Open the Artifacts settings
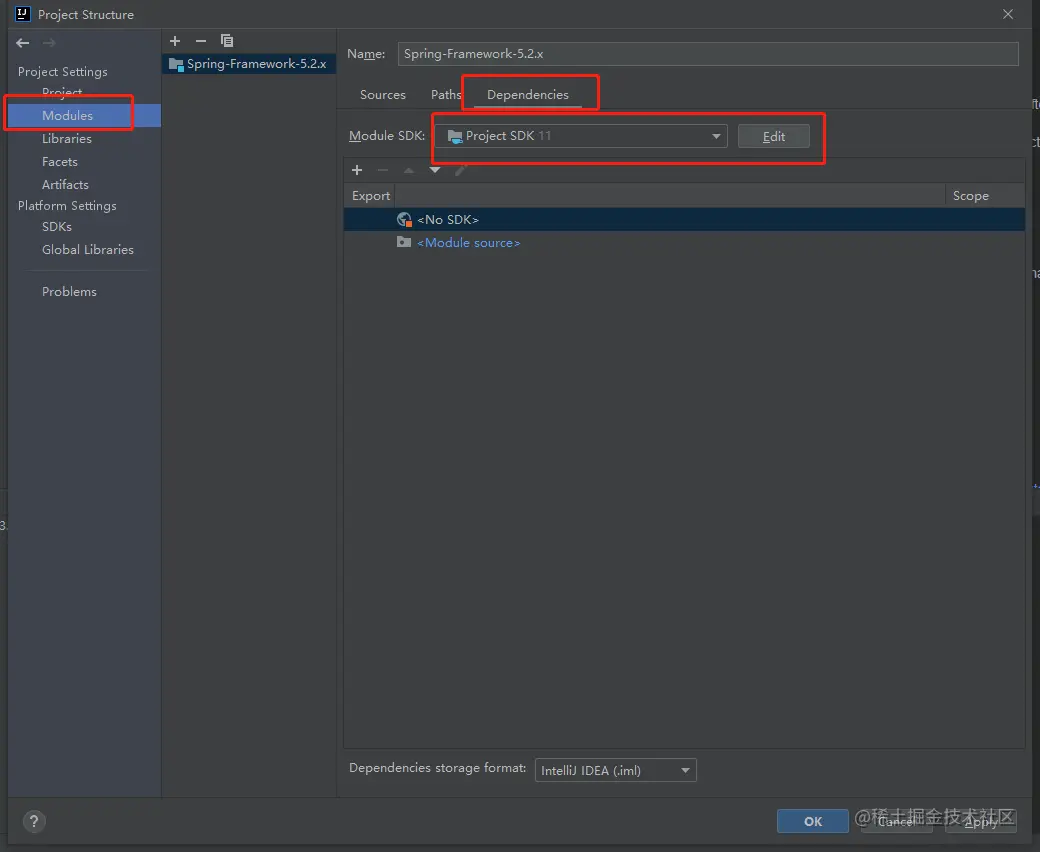The height and width of the screenshot is (852, 1040). click(x=65, y=184)
